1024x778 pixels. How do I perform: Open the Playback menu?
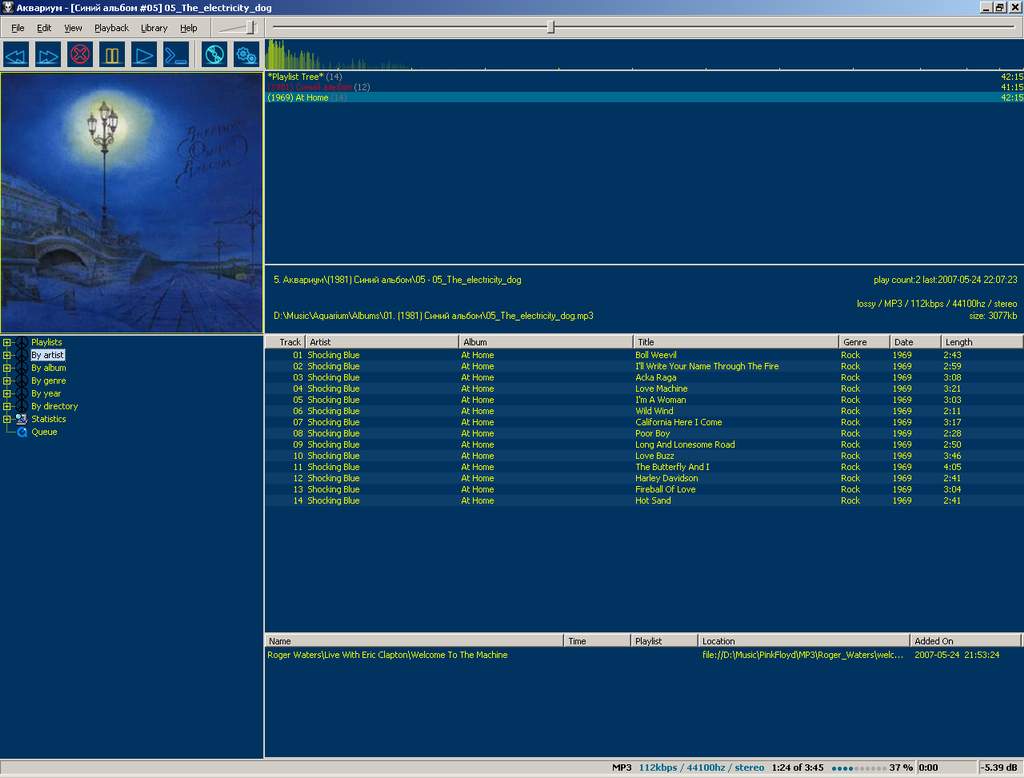pyautogui.click(x=111, y=28)
